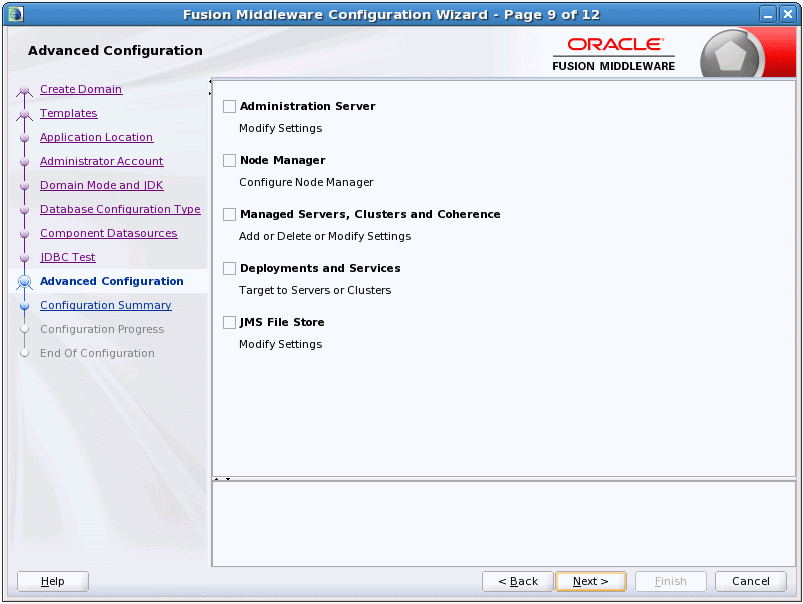Click 'Modify Settings' under JMS File Store
Image resolution: width=803 pixels, height=604 pixels.
[x=281, y=344]
